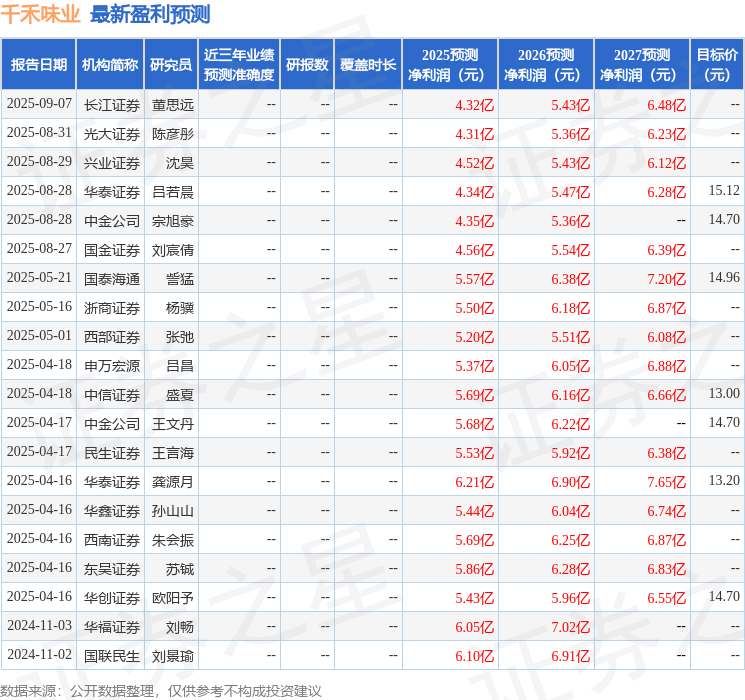Select the 2026预测净利润 column header
745x700 pixels.
pos(546,65)
